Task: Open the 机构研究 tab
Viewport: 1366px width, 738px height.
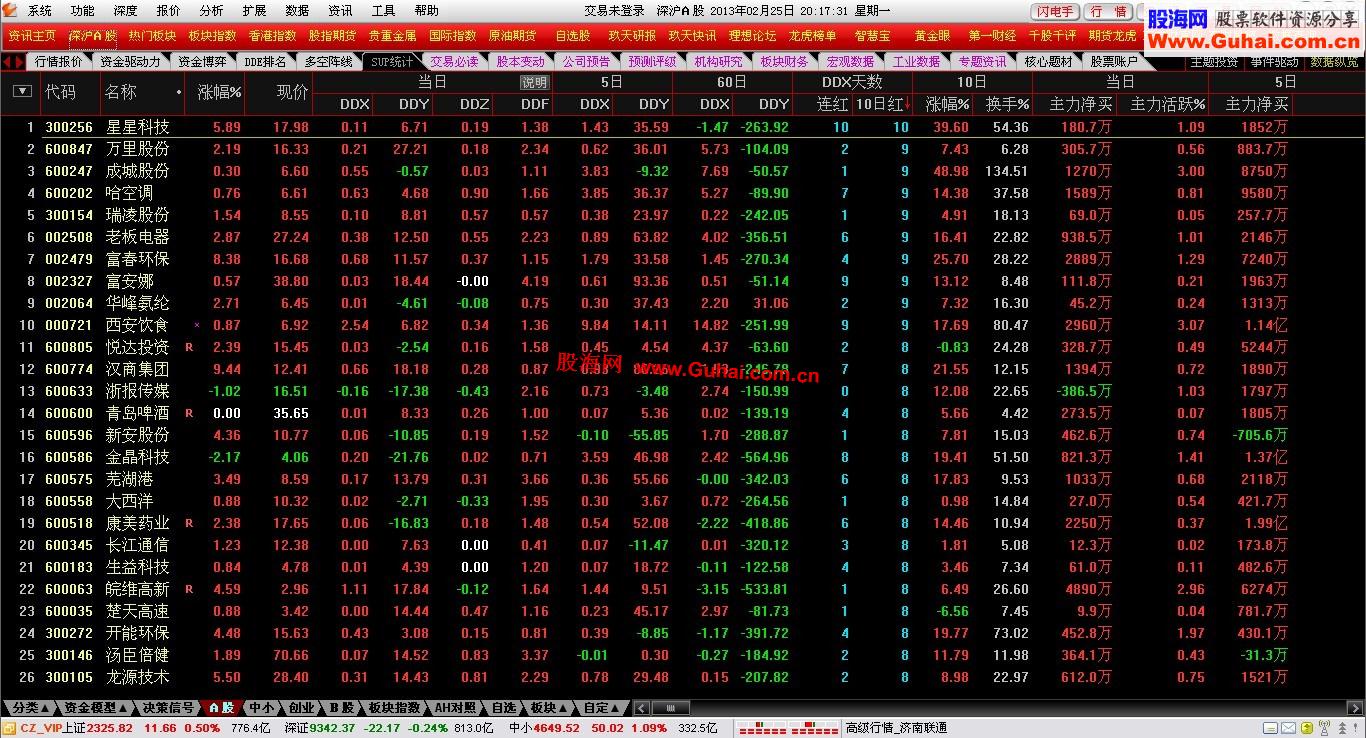Action: [718, 61]
